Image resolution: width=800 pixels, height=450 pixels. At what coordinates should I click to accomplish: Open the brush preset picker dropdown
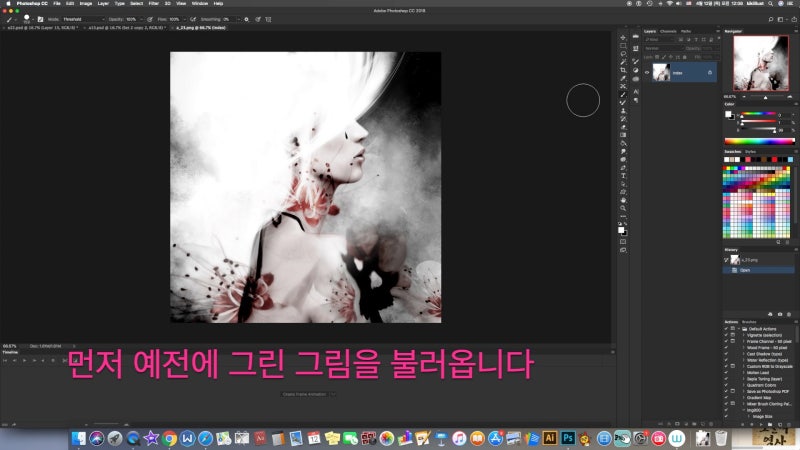pyautogui.click(x=33, y=19)
